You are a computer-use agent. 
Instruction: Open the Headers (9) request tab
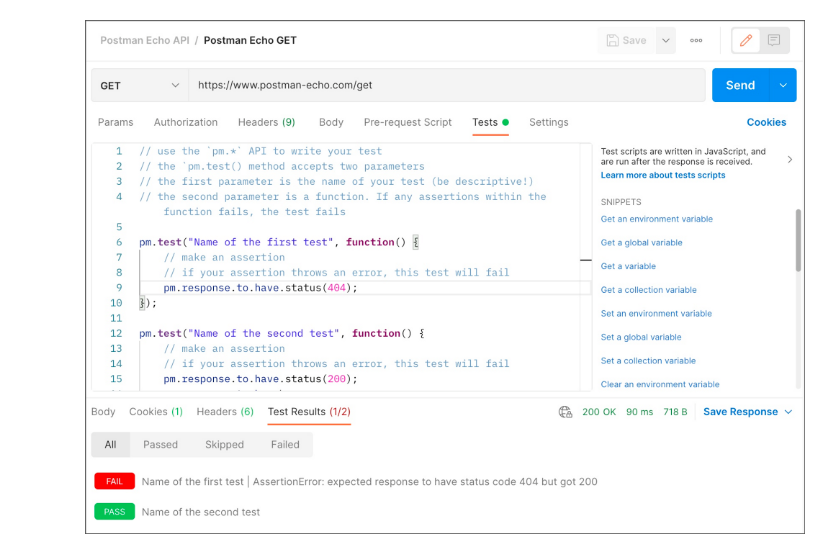[266, 122]
